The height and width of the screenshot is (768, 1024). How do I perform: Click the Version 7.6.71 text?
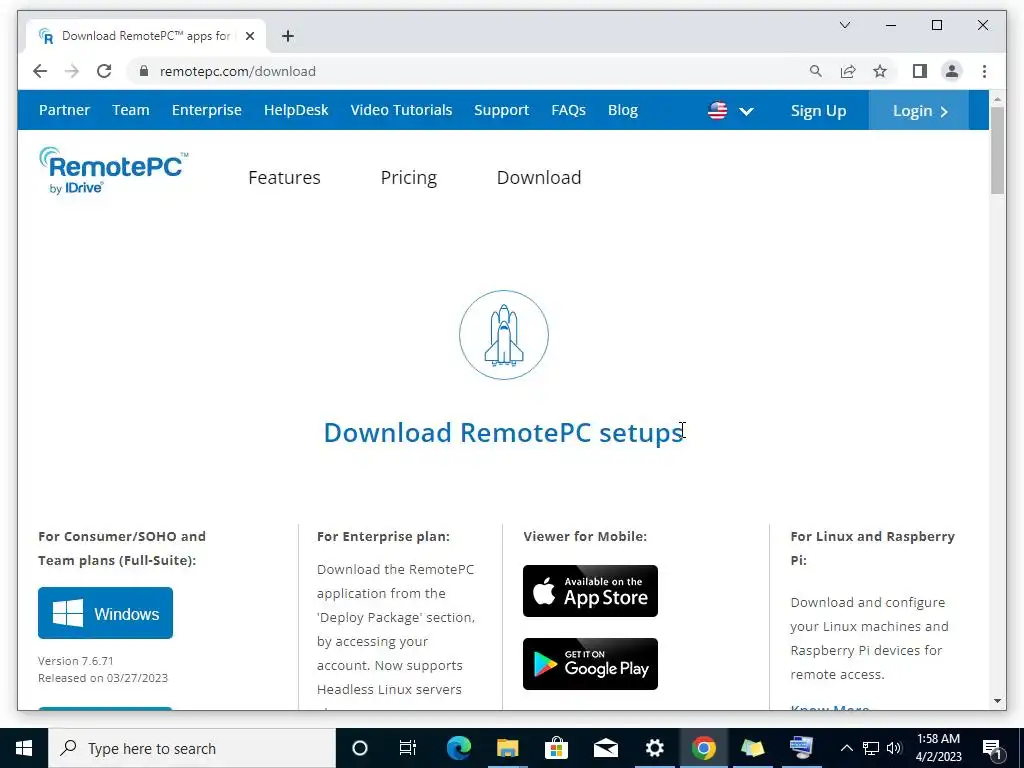coord(76,660)
